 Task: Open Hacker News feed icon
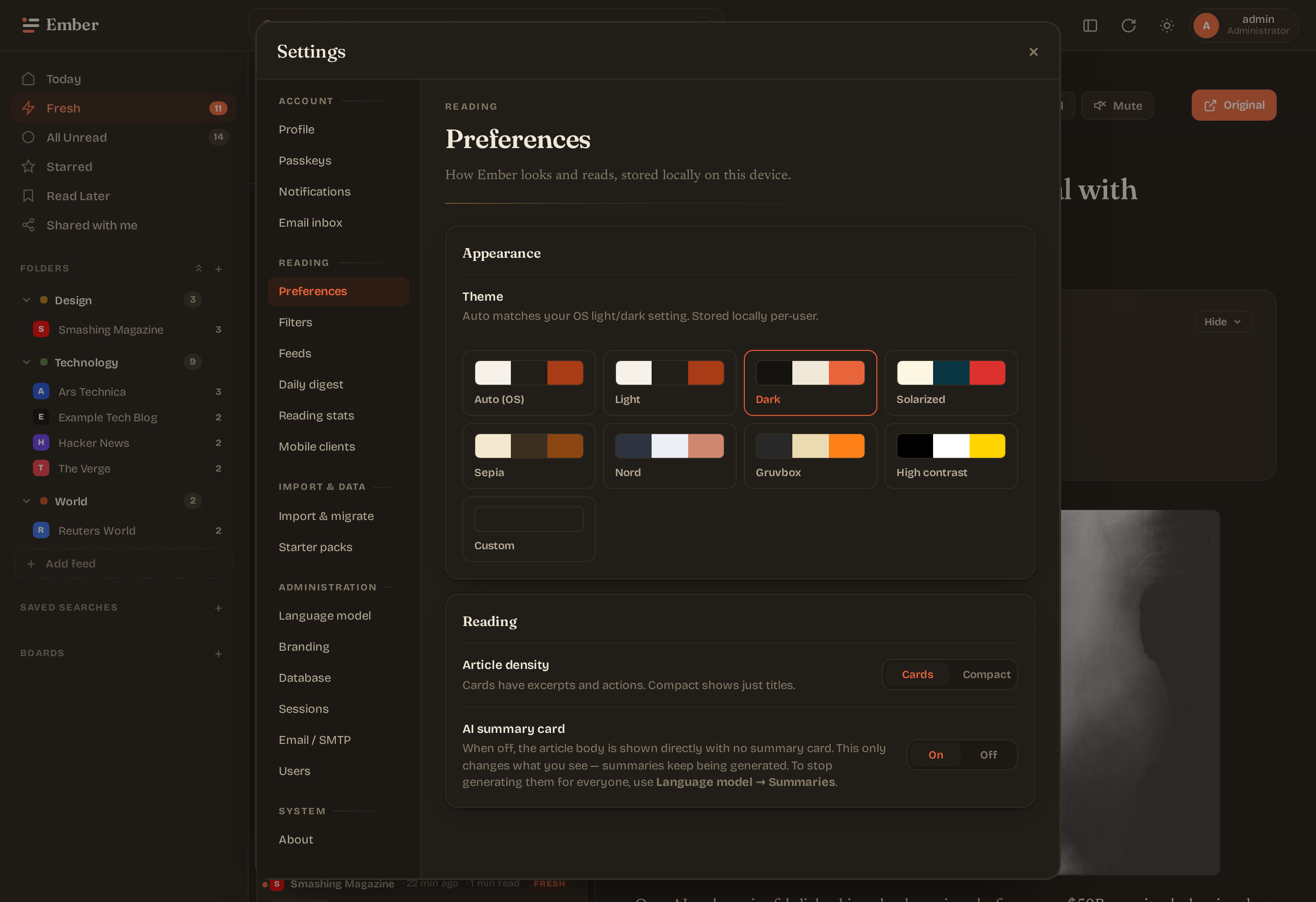point(41,442)
